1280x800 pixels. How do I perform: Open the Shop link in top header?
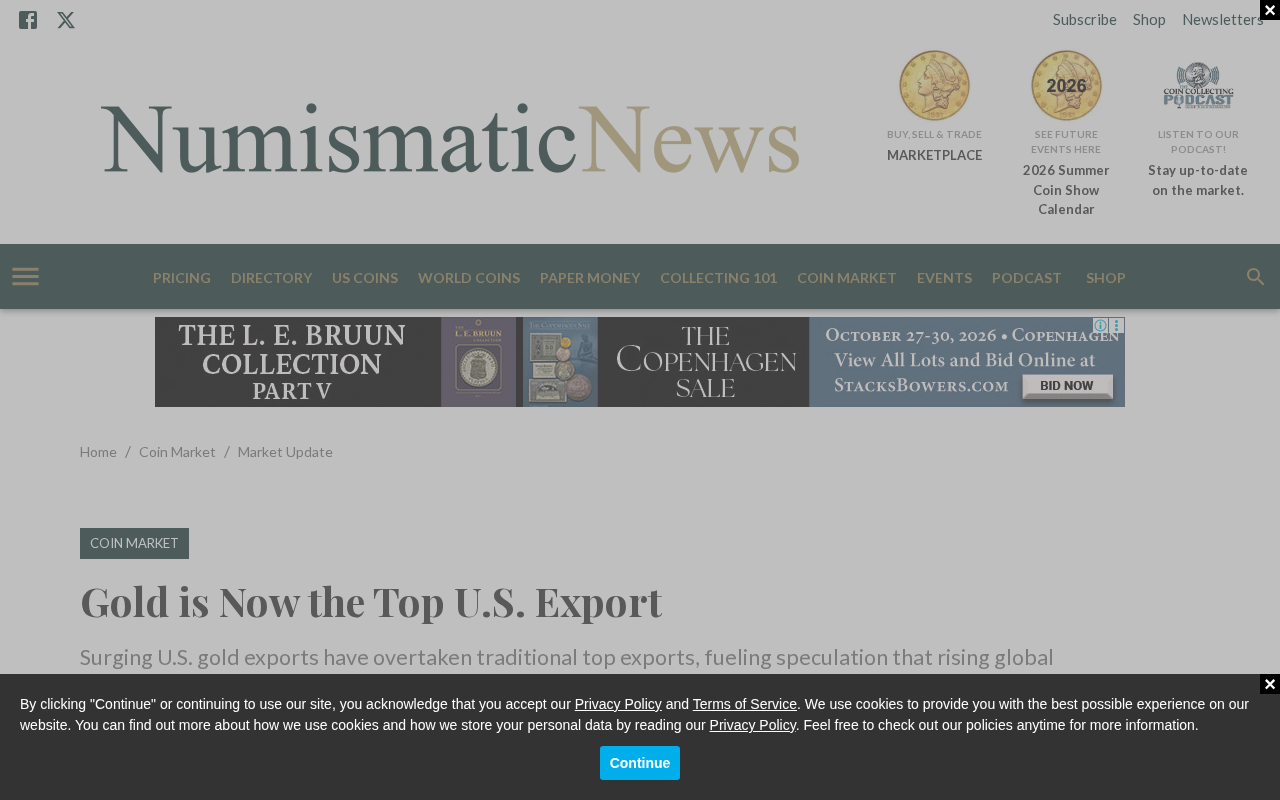coord(1149,19)
